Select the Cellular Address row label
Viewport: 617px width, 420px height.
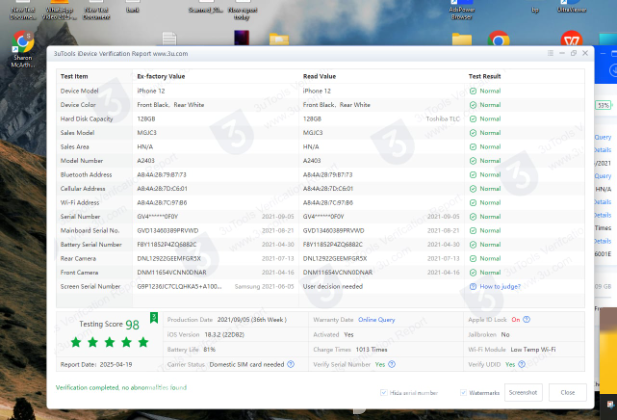point(83,189)
